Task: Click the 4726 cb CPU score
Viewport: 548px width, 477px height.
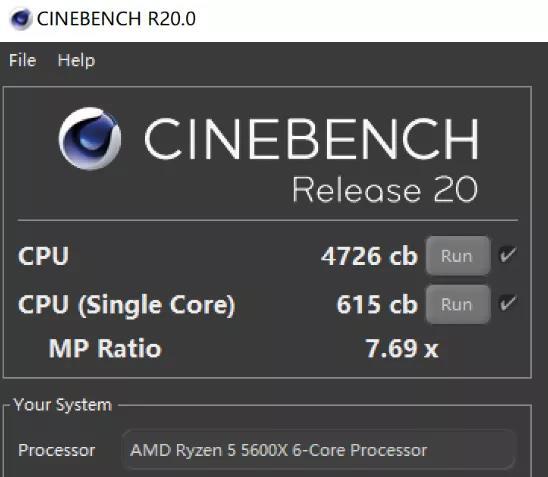Action: [369, 256]
